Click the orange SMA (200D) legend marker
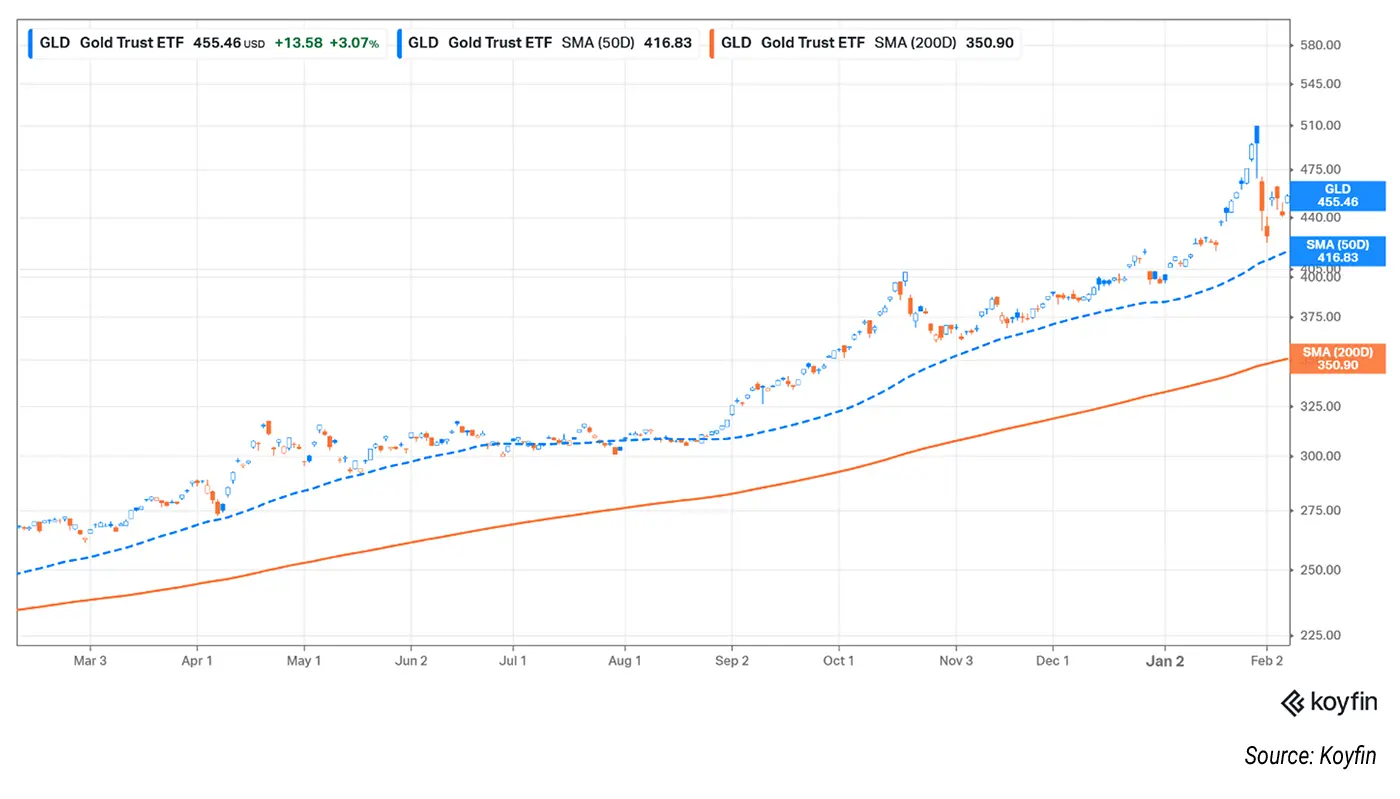1400x799 pixels. click(x=712, y=43)
